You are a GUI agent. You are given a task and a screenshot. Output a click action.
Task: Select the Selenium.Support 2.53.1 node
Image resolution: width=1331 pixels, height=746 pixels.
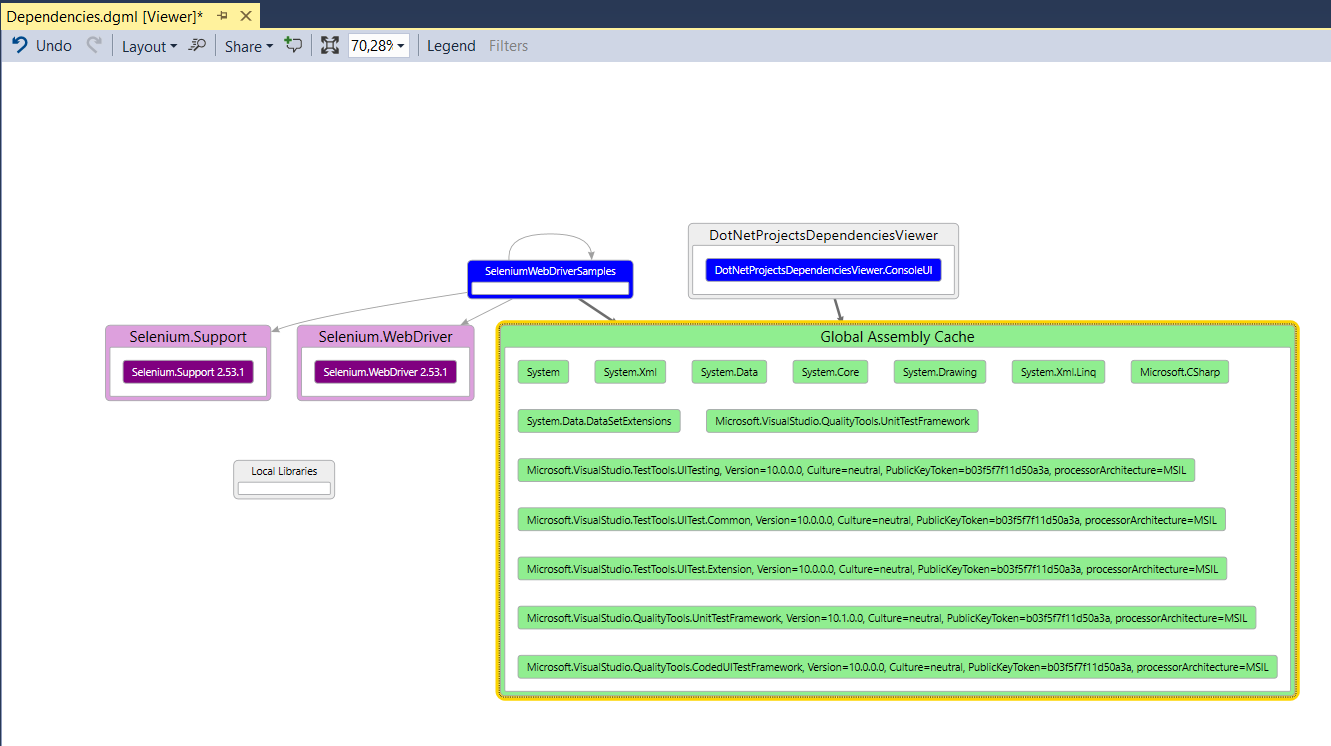[188, 372]
